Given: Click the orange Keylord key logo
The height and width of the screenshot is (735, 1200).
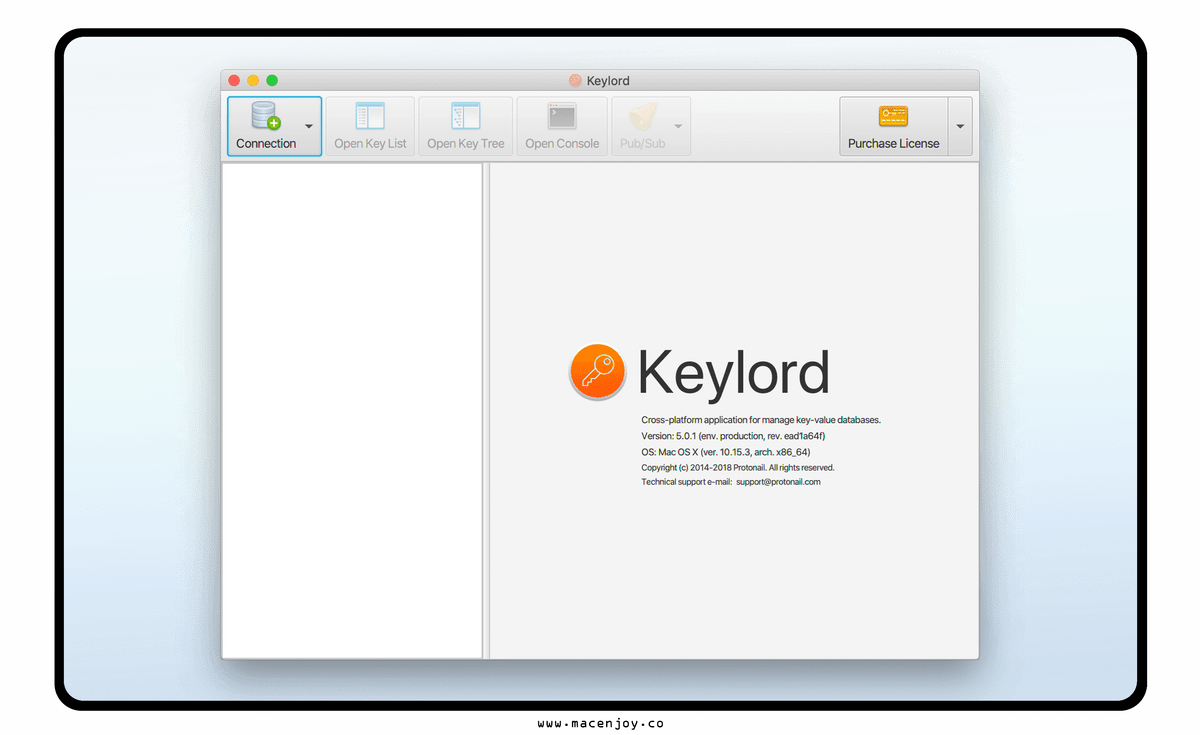Looking at the screenshot, I should [x=598, y=372].
